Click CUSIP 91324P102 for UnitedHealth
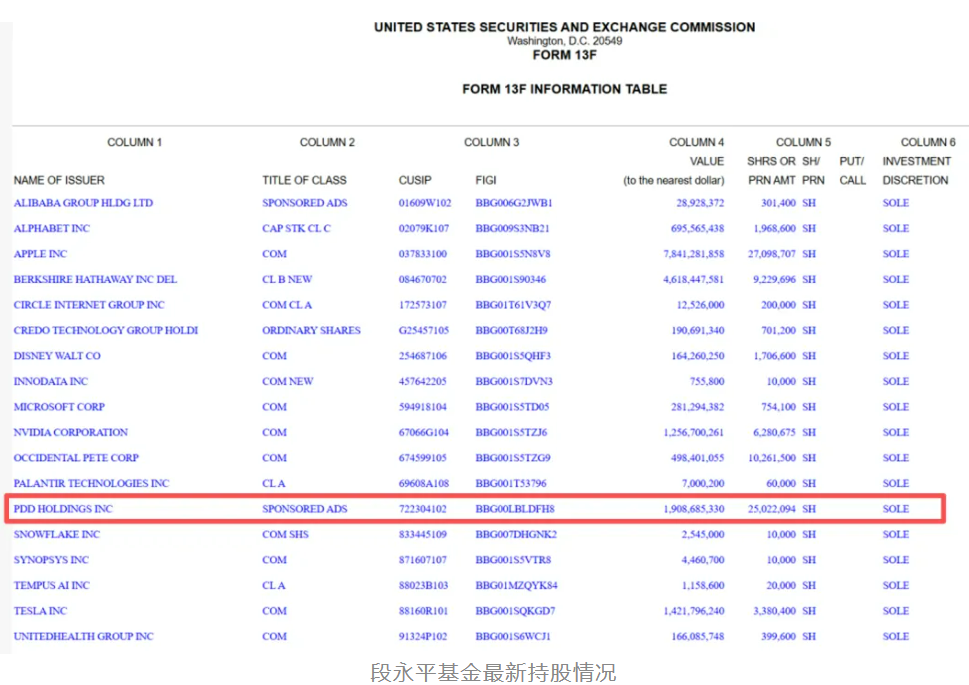This screenshot has width=969, height=685. tap(423, 636)
